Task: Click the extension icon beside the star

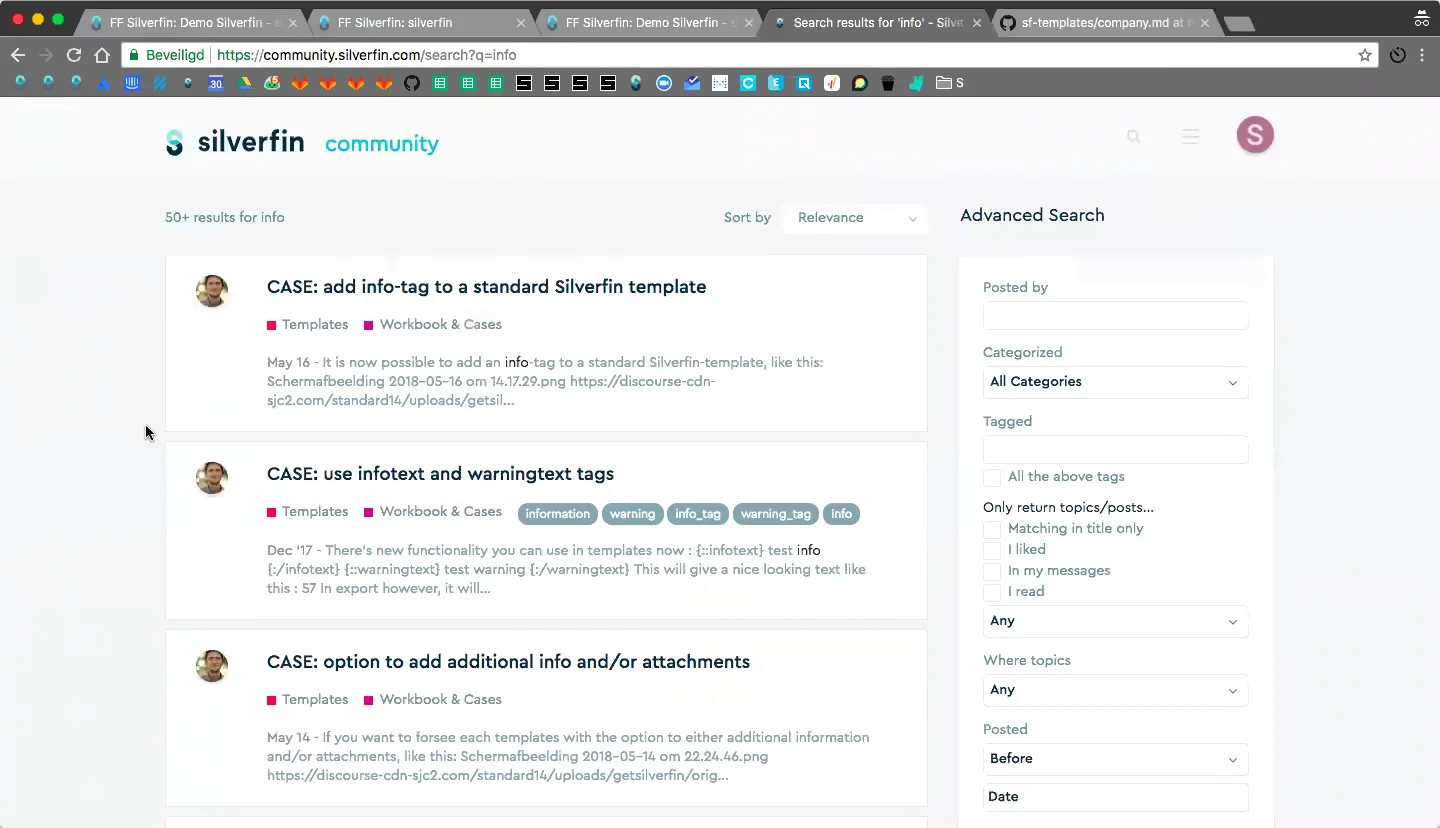Action: [1397, 55]
